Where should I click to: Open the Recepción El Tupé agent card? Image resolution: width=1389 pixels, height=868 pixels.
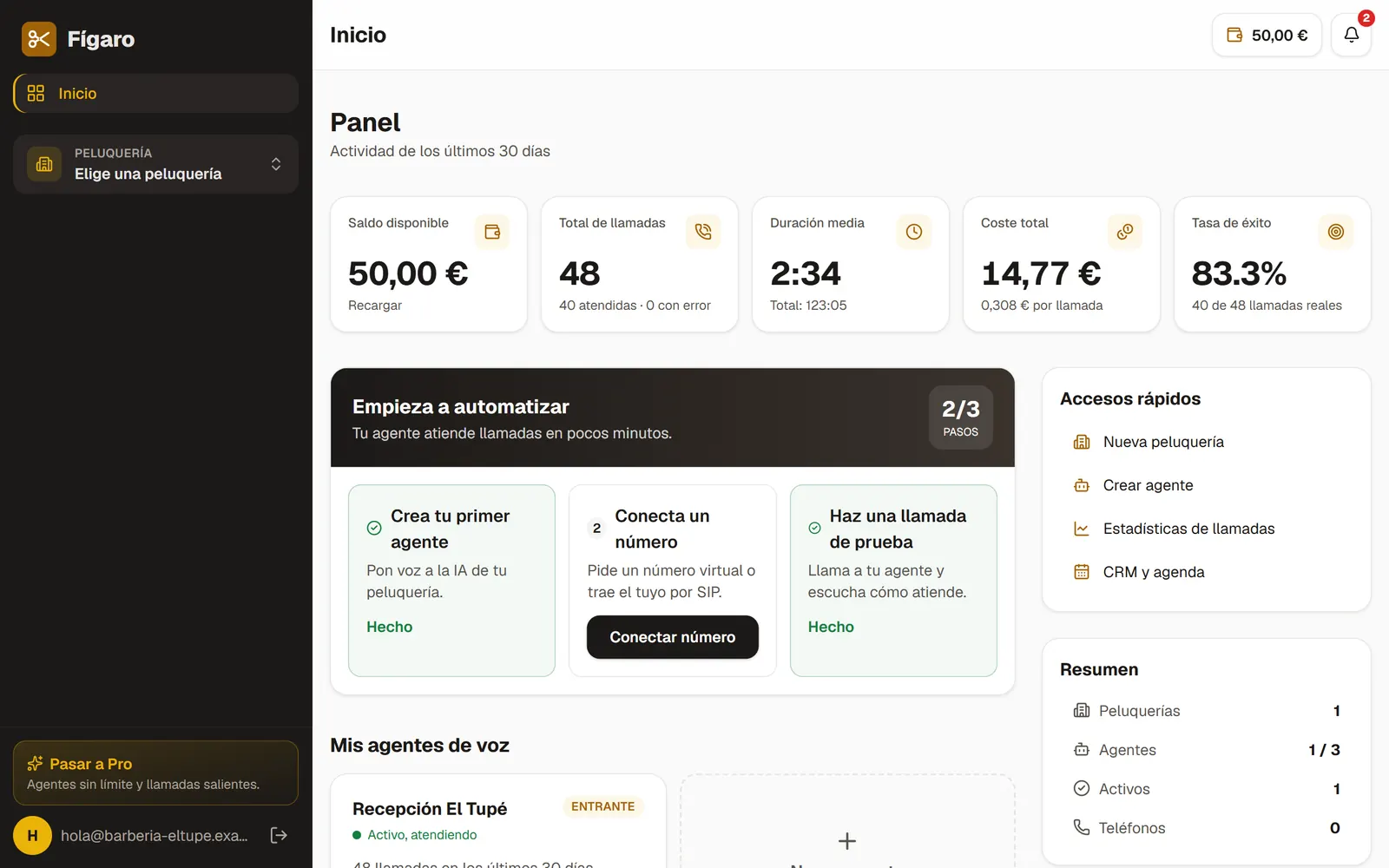[x=498, y=821]
